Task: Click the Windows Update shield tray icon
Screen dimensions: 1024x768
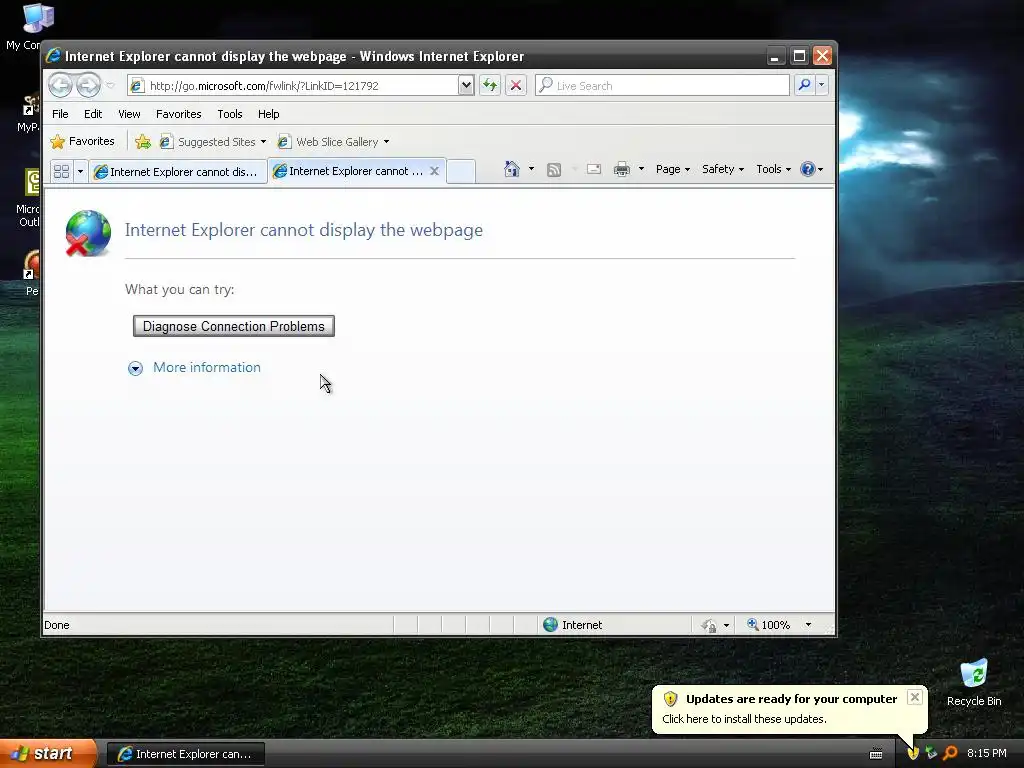Action: pyautogui.click(x=913, y=753)
